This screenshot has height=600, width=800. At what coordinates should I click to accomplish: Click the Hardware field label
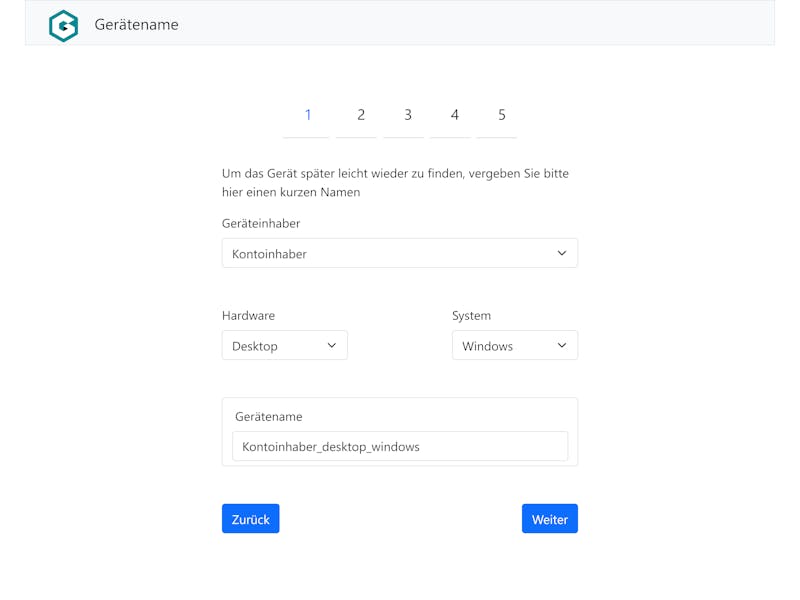point(248,316)
